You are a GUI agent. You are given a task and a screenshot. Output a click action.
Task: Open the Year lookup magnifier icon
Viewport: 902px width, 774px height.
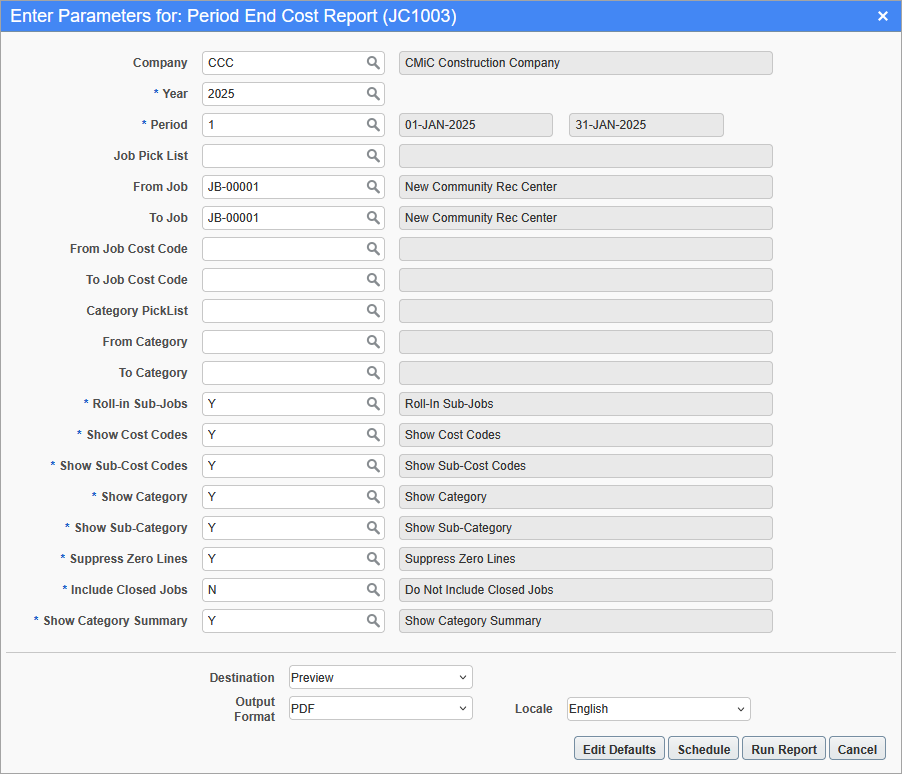coord(373,94)
